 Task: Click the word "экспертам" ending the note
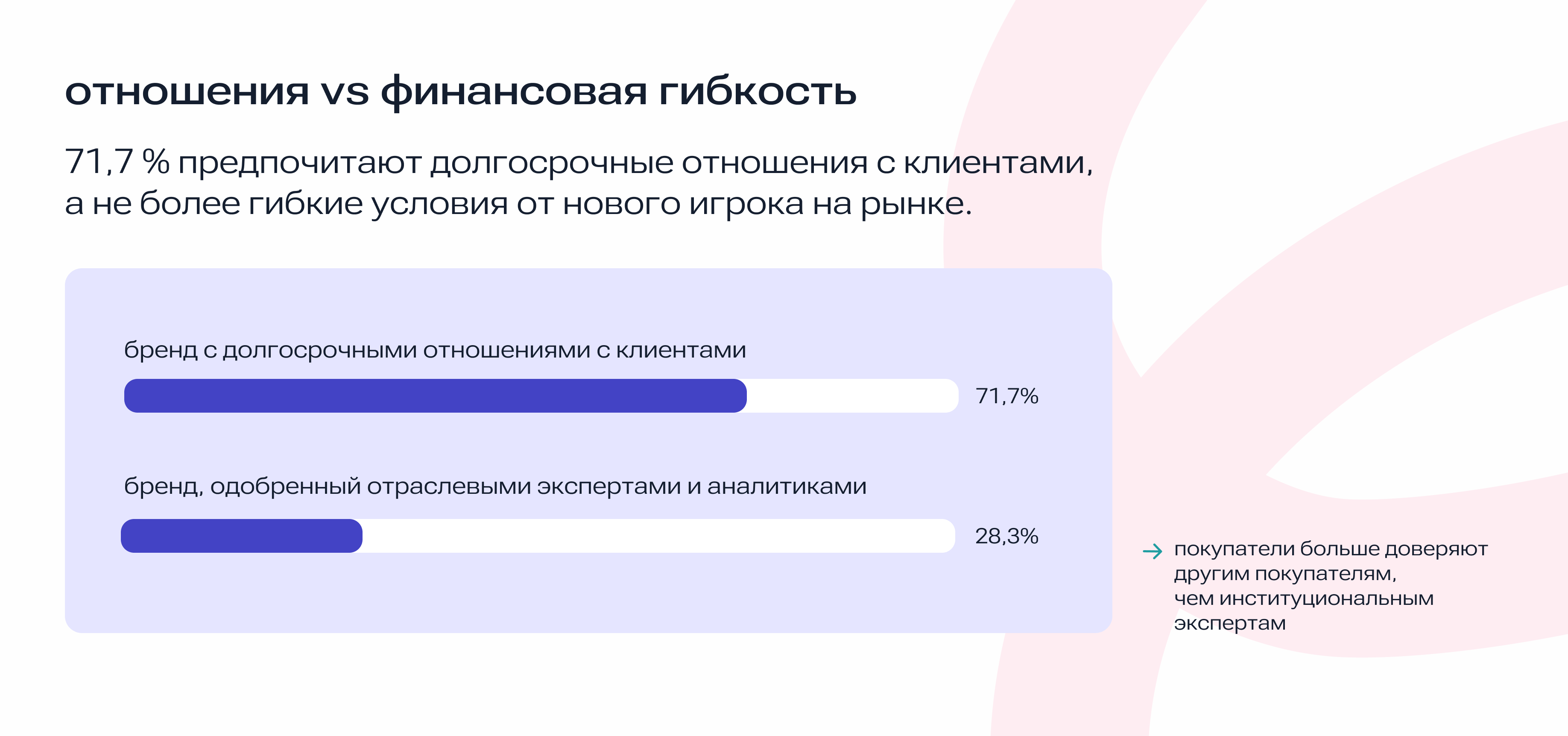coord(1229,624)
